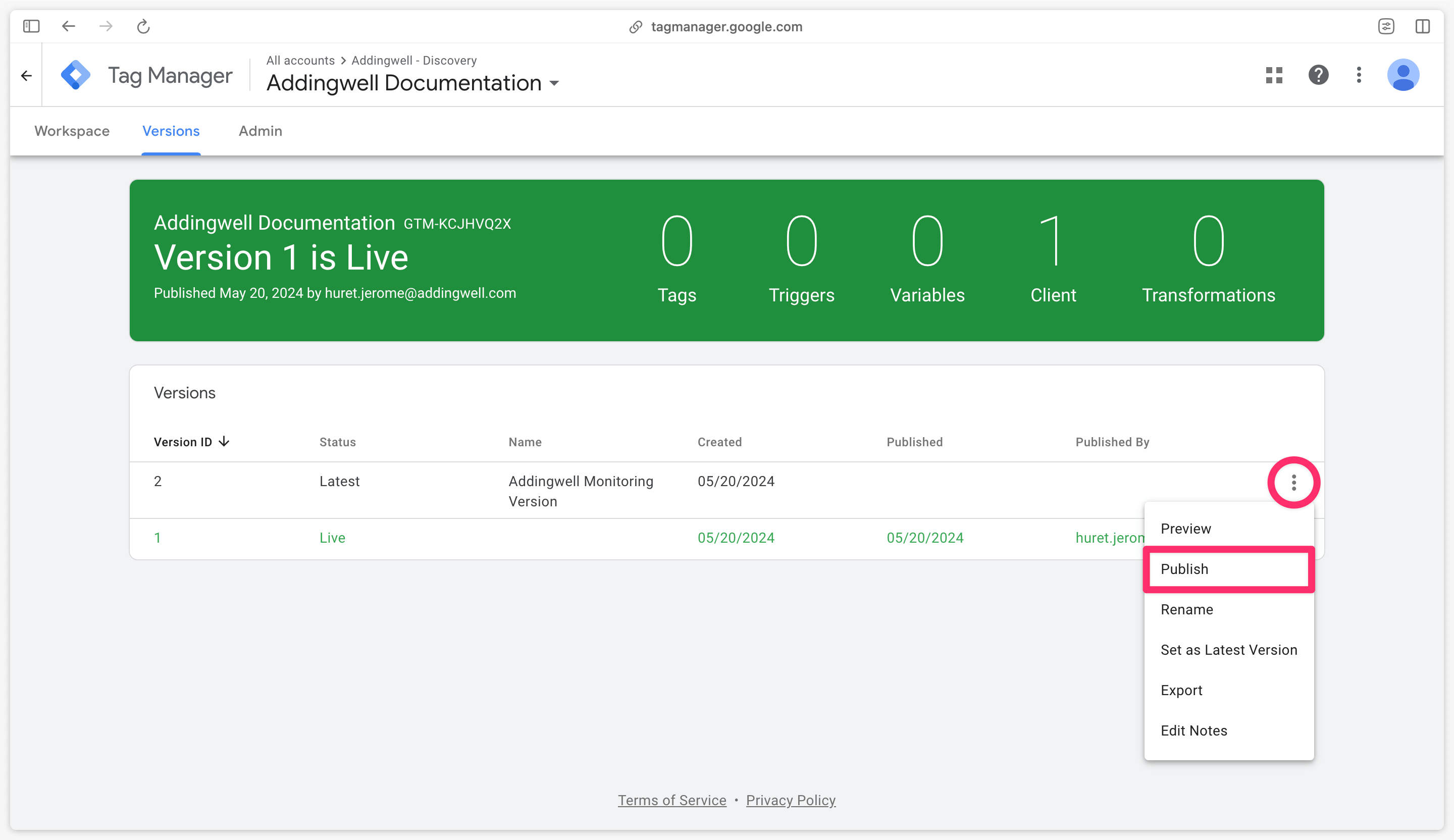
Task: Click the Name column header
Action: click(x=525, y=442)
